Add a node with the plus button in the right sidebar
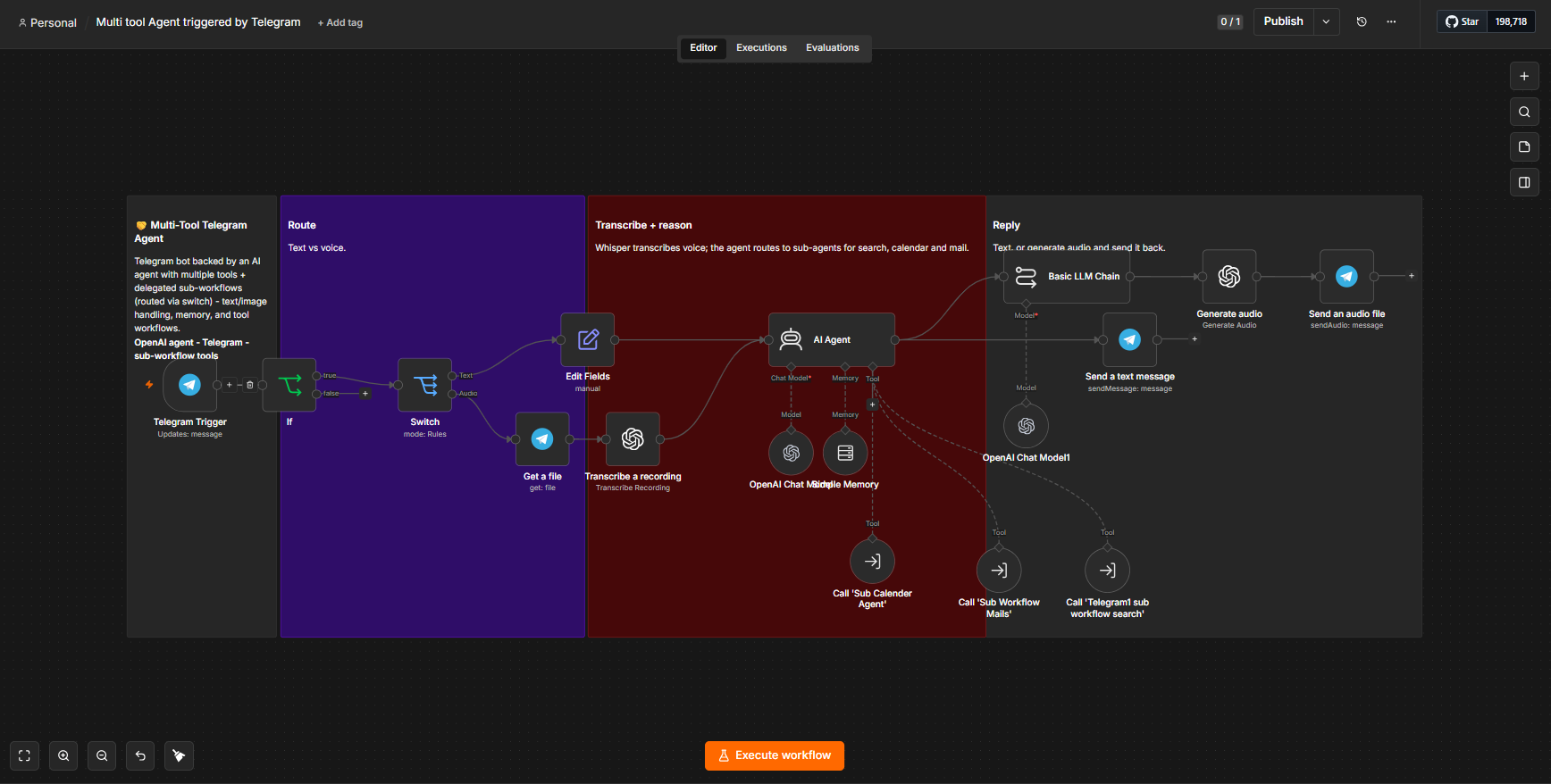This screenshot has width=1551, height=784. (x=1524, y=77)
